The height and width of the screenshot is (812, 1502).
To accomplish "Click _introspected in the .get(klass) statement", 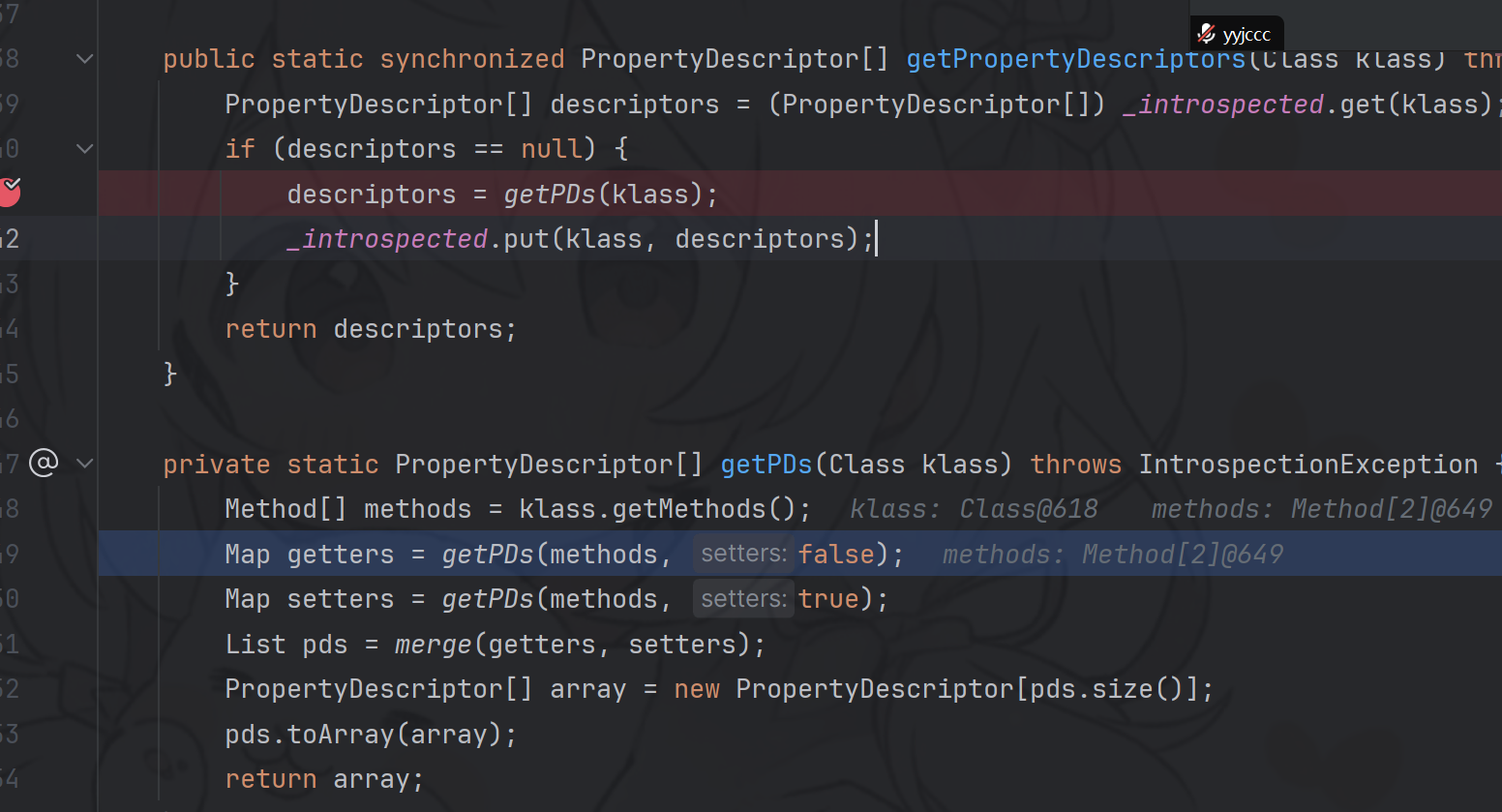I will click(1223, 105).
